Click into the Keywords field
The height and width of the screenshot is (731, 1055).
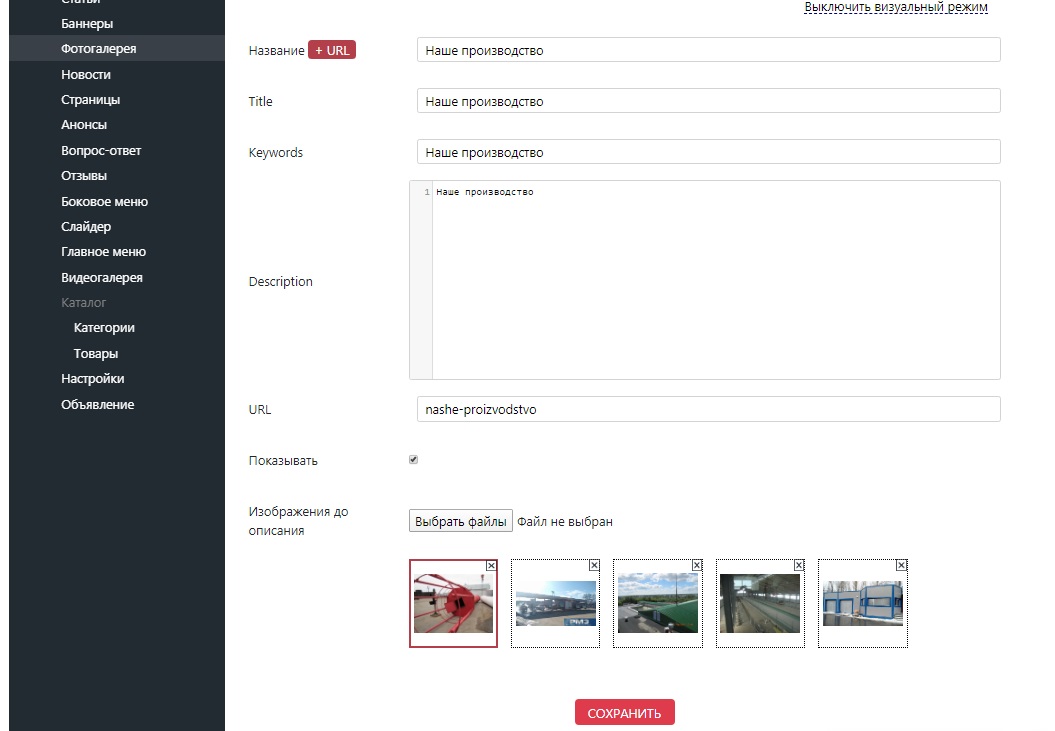point(708,152)
